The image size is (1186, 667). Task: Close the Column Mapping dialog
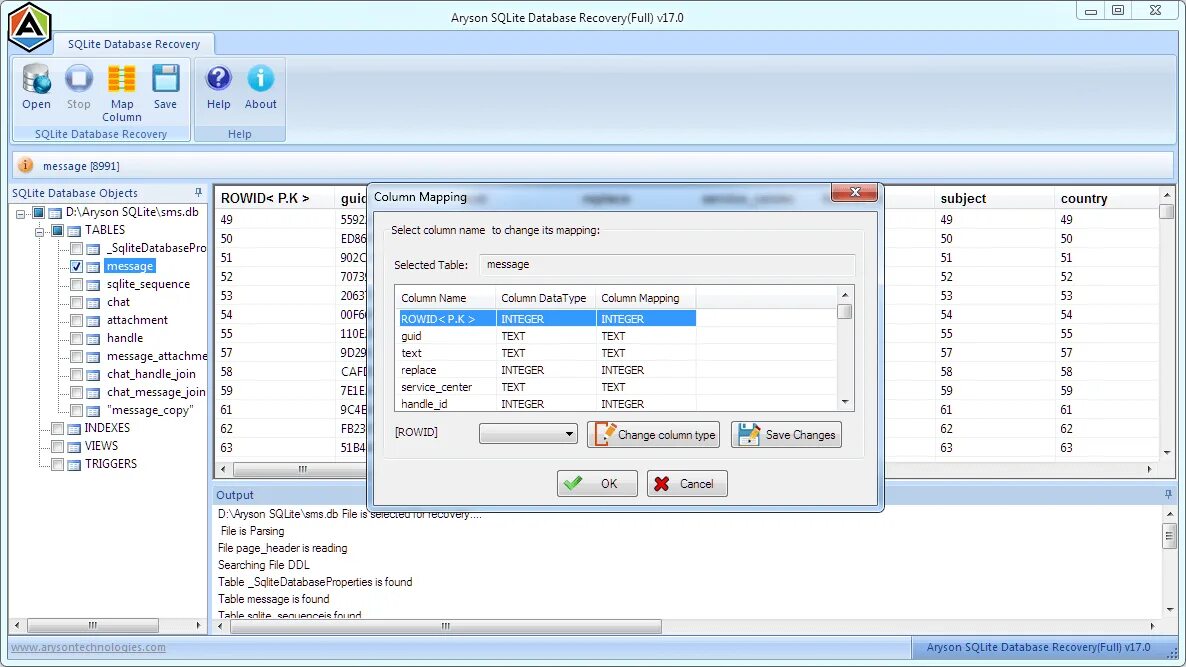click(854, 192)
